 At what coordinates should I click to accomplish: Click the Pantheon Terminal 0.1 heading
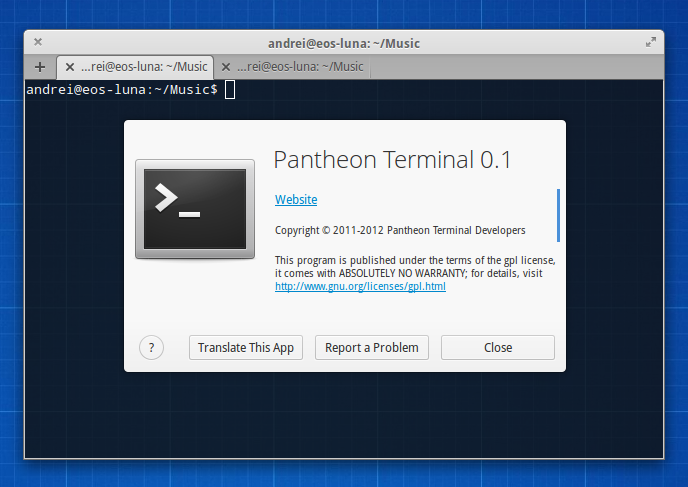(x=392, y=159)
